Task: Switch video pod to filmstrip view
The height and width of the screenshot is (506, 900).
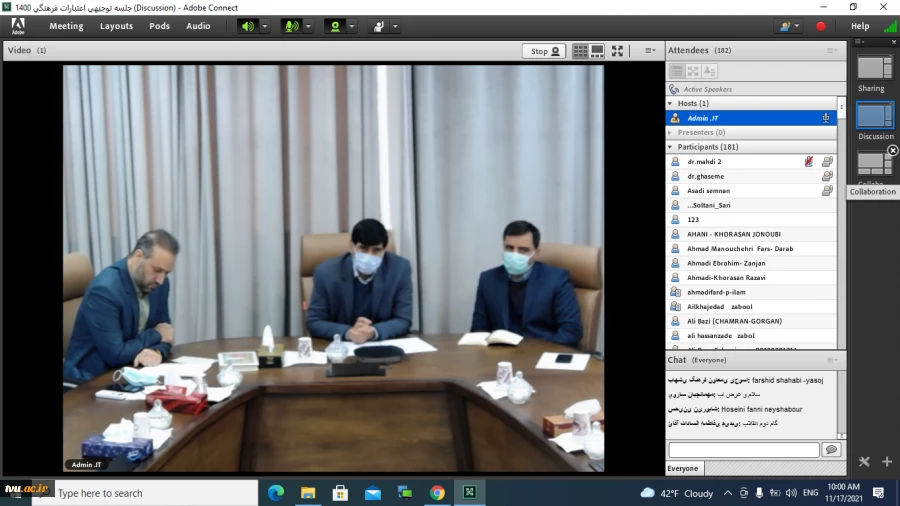Action: (x=598, y=51)
